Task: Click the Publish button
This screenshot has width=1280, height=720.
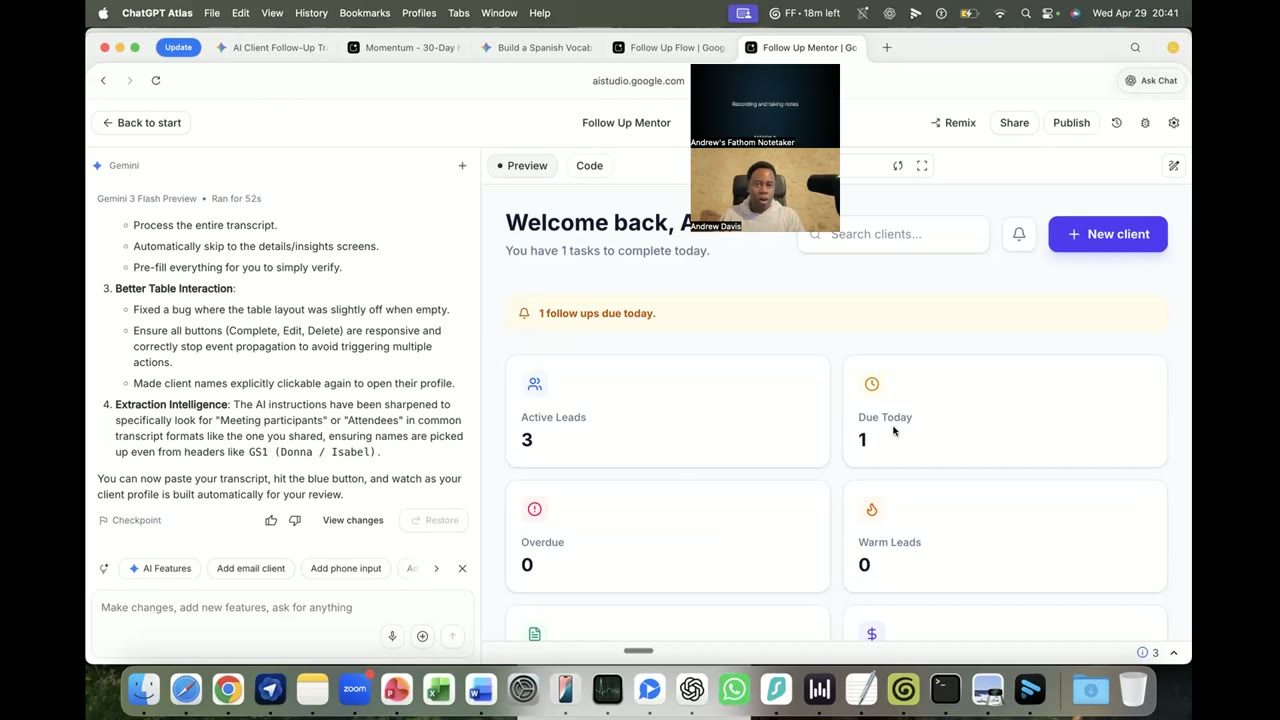Action: (x=1071, y=123)
